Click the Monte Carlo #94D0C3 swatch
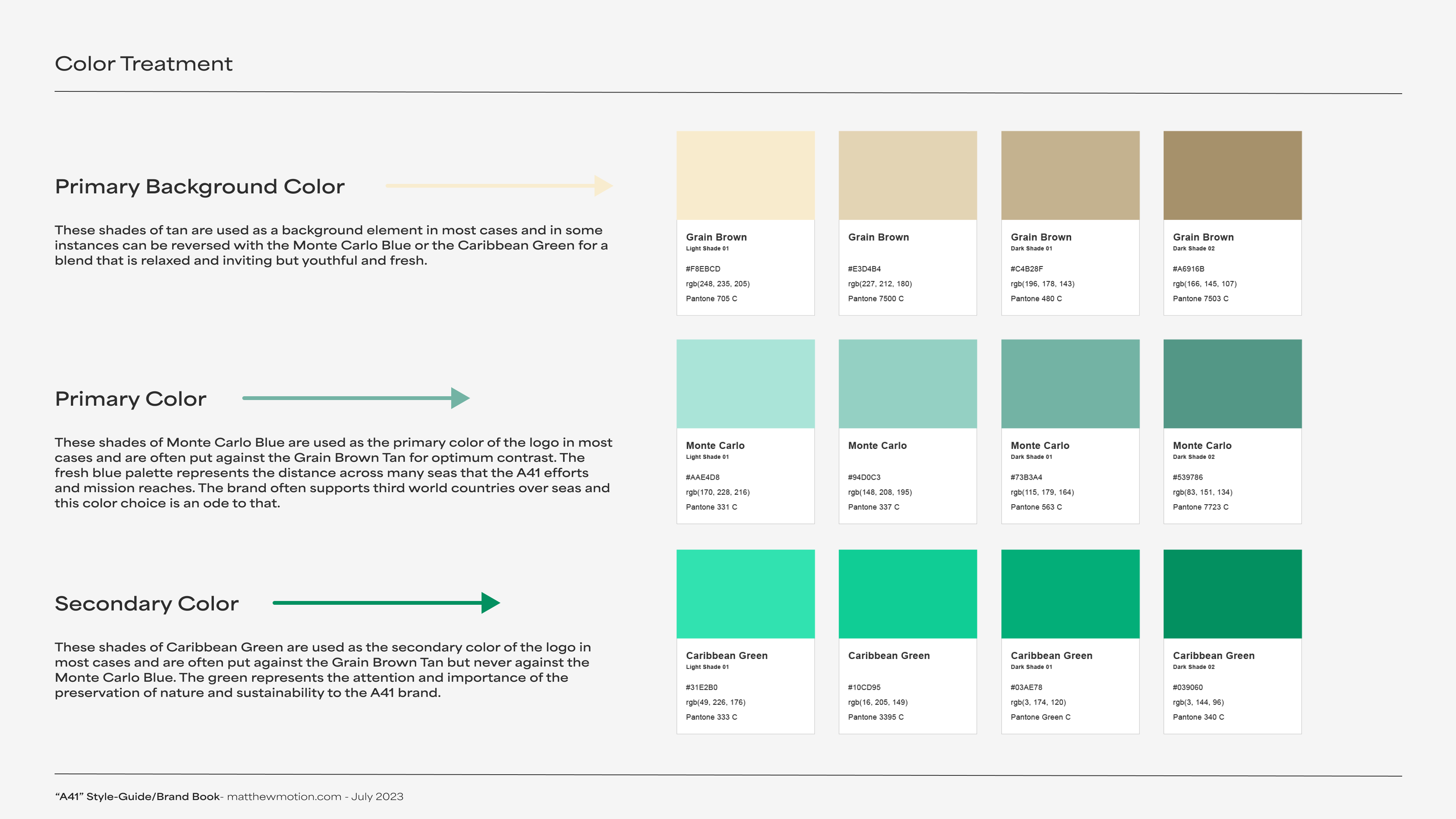Viewport: 1456px width, 819px height. click(907, 383)
